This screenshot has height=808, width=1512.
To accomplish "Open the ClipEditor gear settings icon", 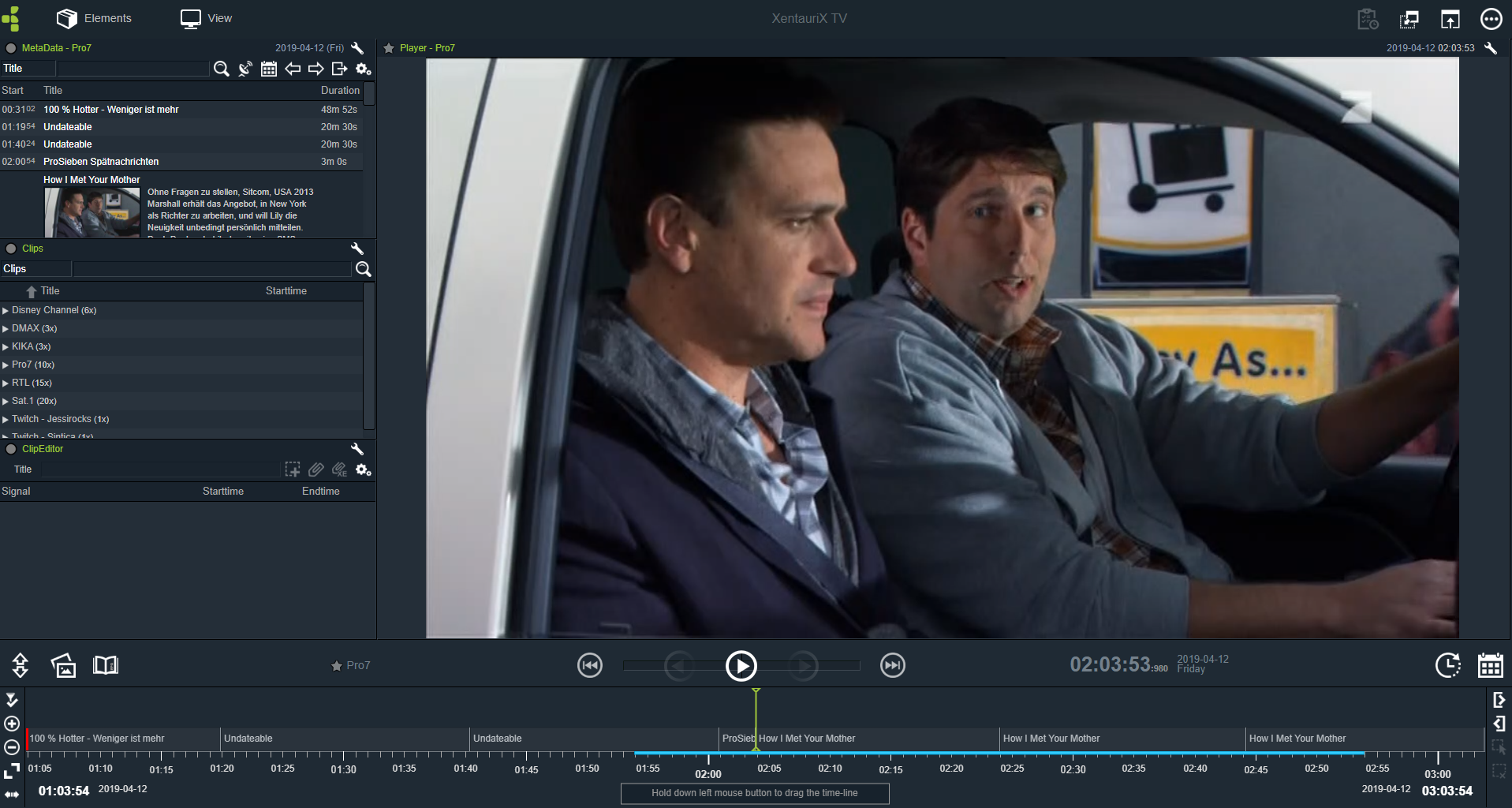I will pos(364,469).
